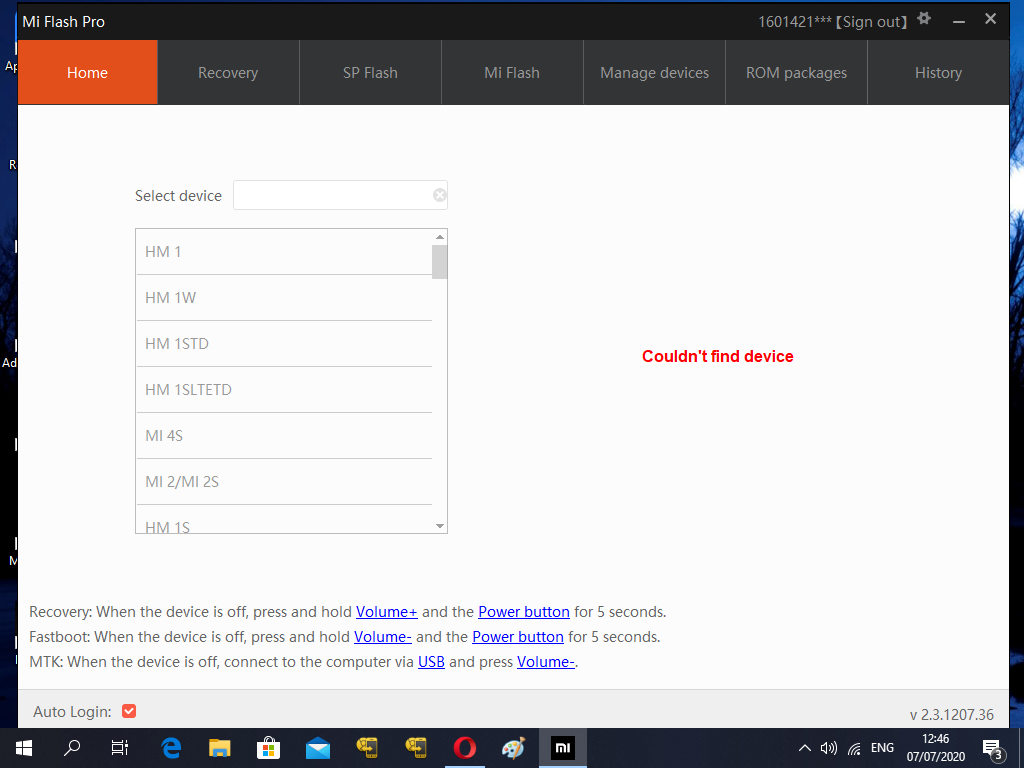Launch Microsoft Edge from taskbar

(x=171, y=748)
